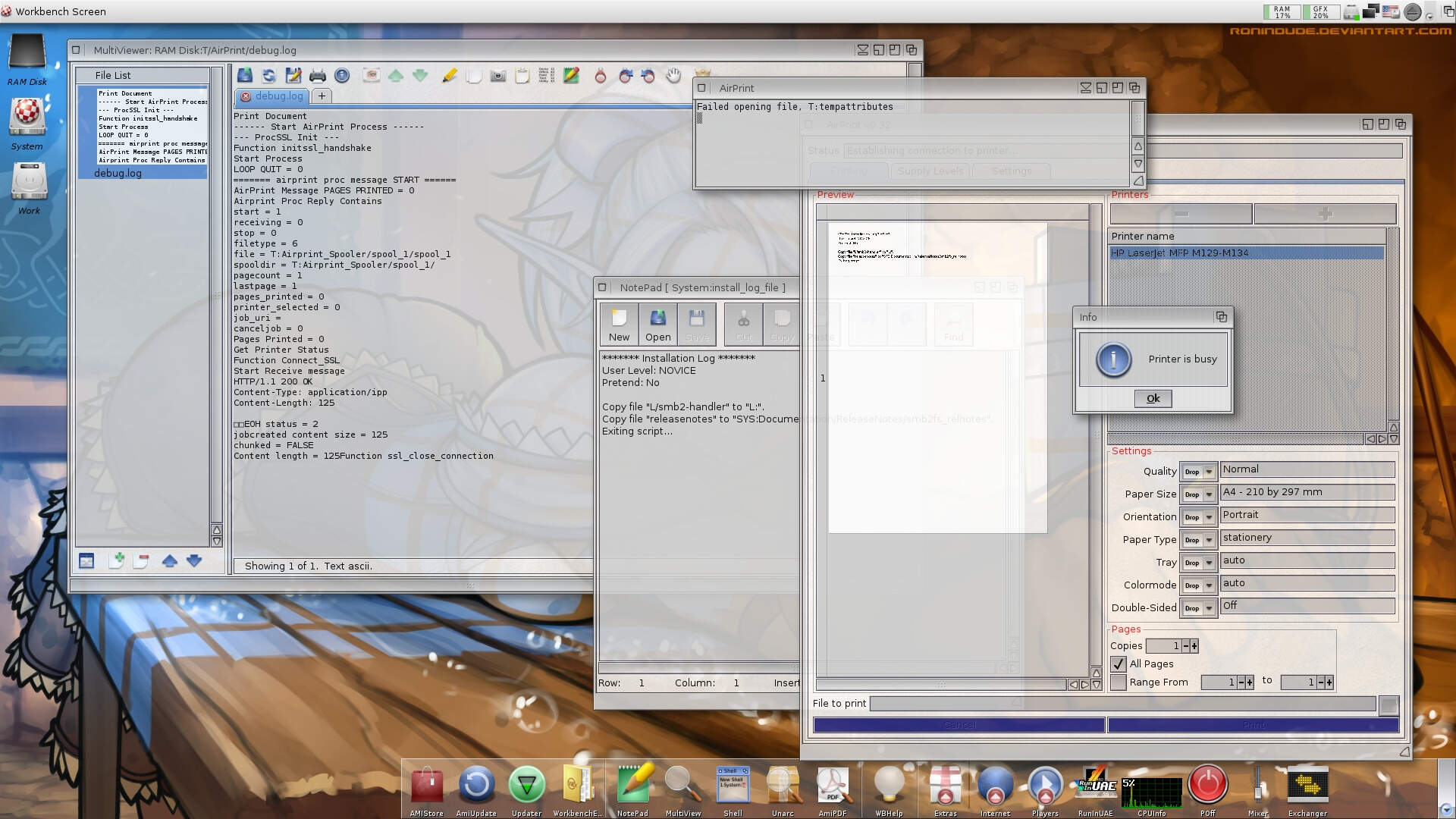Click the NotePad Save button

[x=697, y=325]
